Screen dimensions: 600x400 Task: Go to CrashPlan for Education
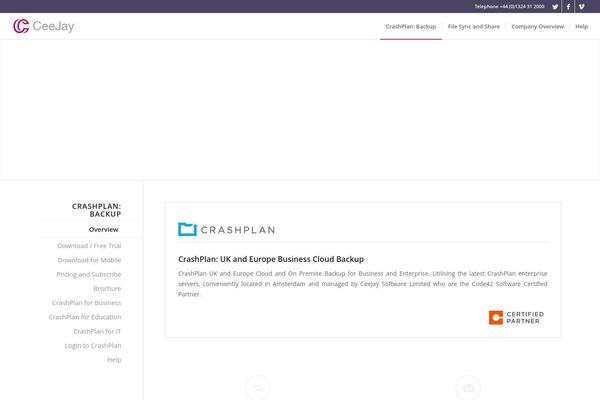click(85, 317)
